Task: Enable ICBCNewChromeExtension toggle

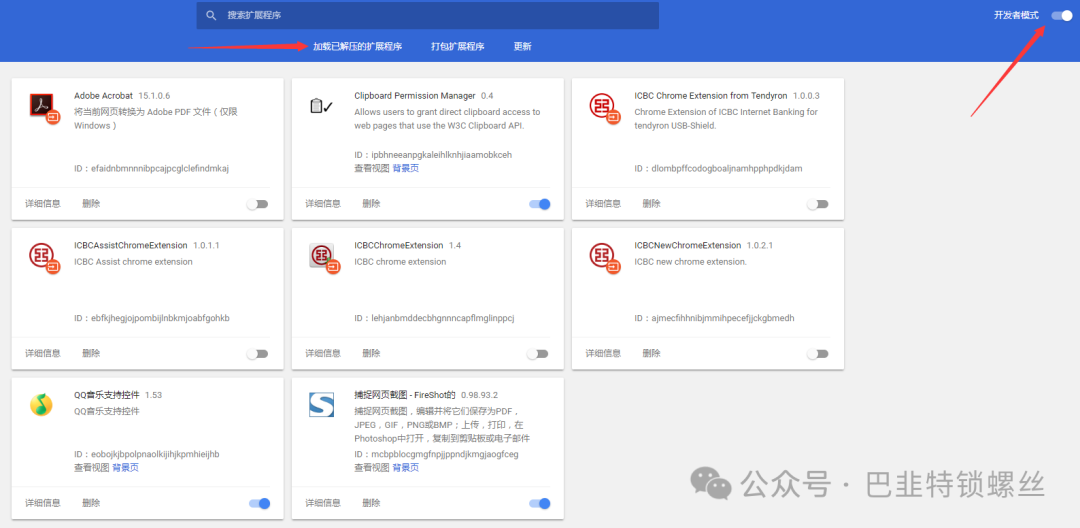Action: [818, 354]
